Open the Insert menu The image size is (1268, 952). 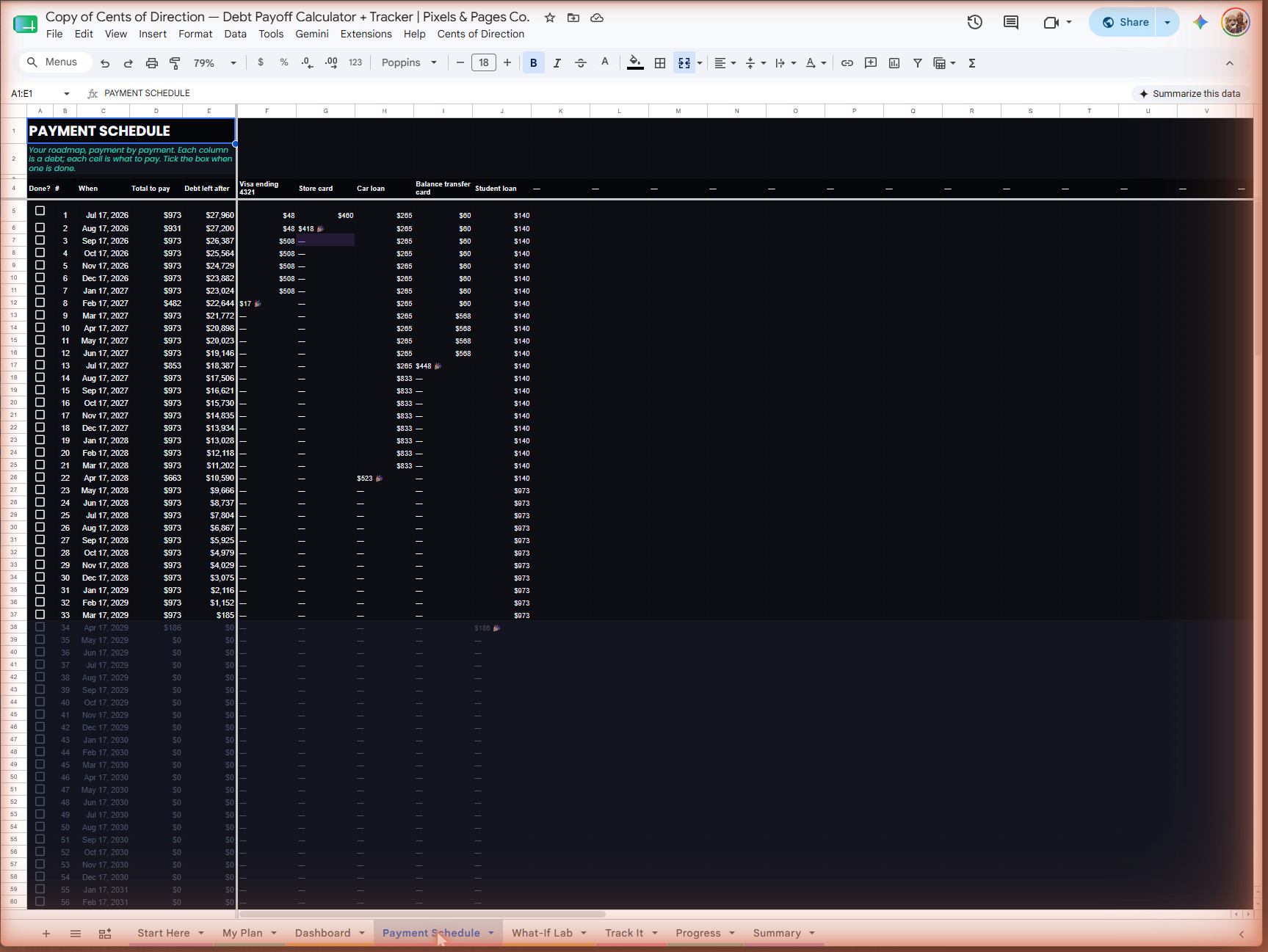click(x=153, y=34)
